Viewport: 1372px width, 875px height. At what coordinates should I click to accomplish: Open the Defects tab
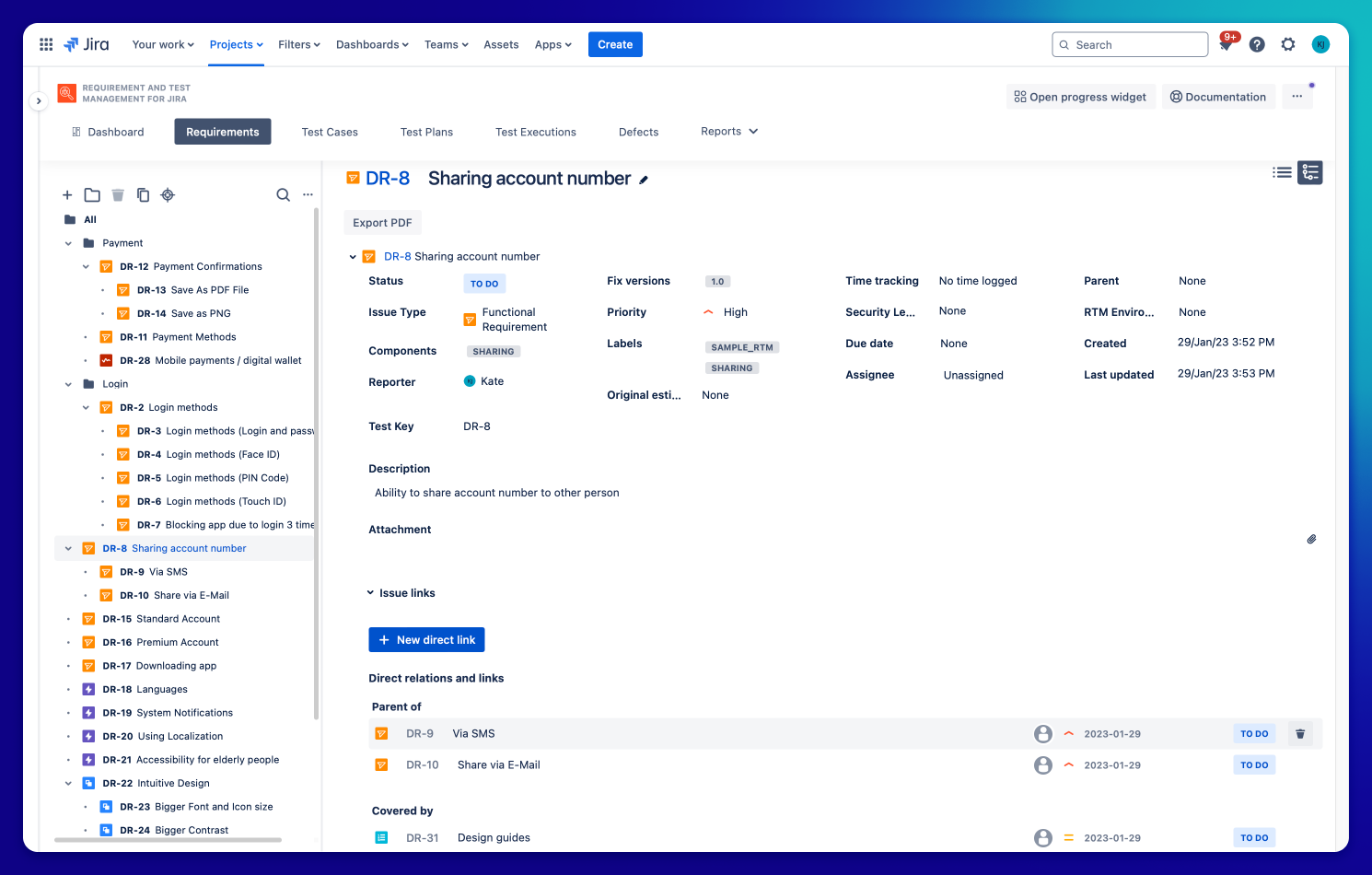(638, 132)
